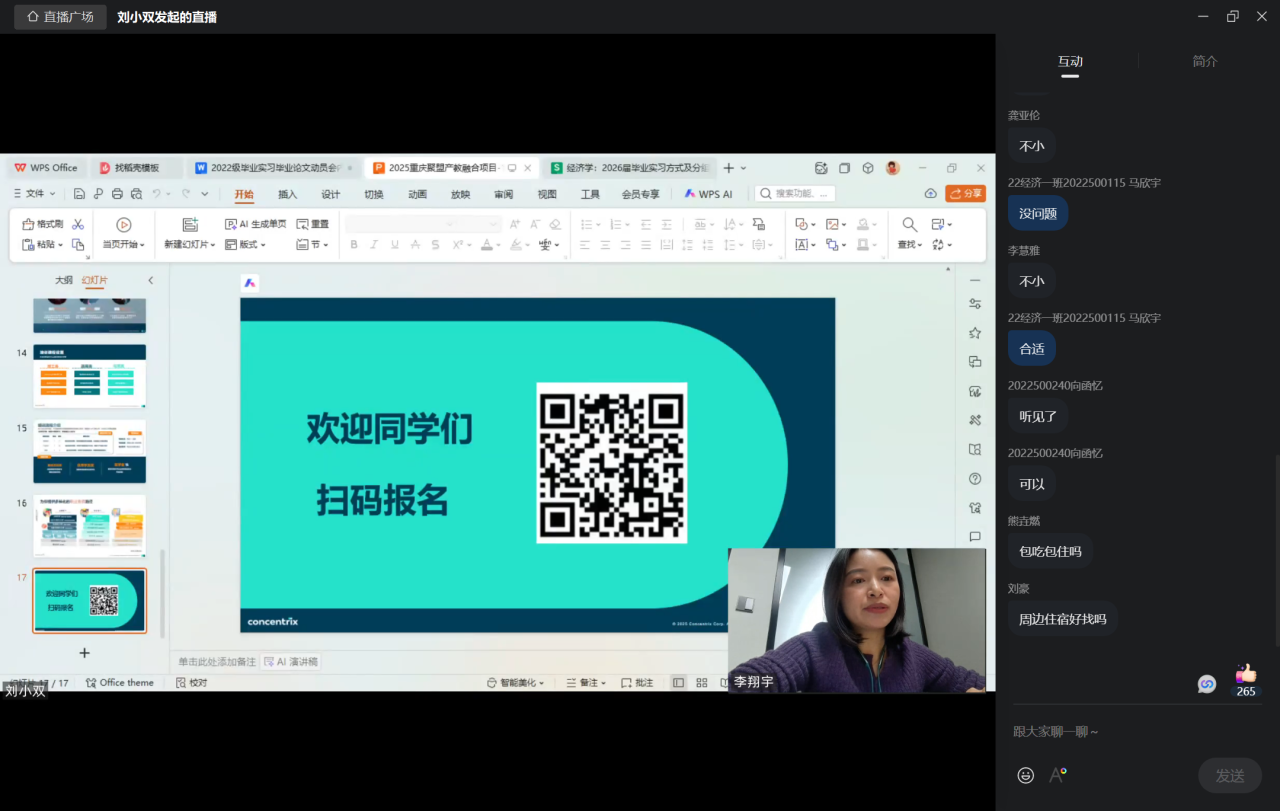The image size is (1280, 811).
Task: Click the search magnifier in WPS ribbon
Action: coord(909,225)
